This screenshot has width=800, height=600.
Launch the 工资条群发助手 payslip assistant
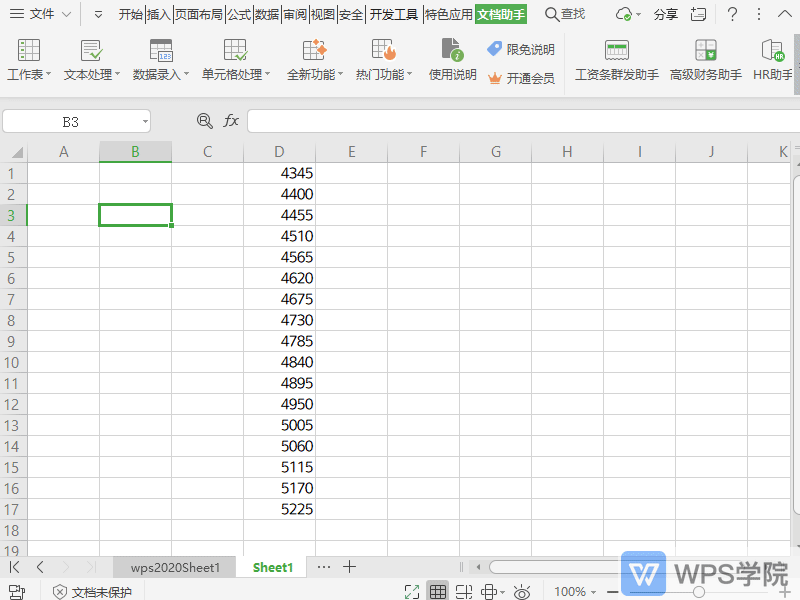(x=616, y=60)
